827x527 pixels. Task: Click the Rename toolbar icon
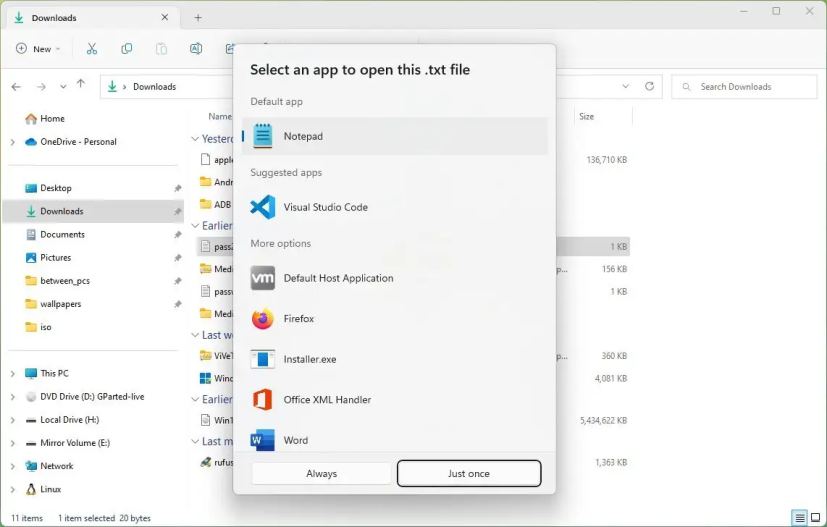(x=196, y=48)
